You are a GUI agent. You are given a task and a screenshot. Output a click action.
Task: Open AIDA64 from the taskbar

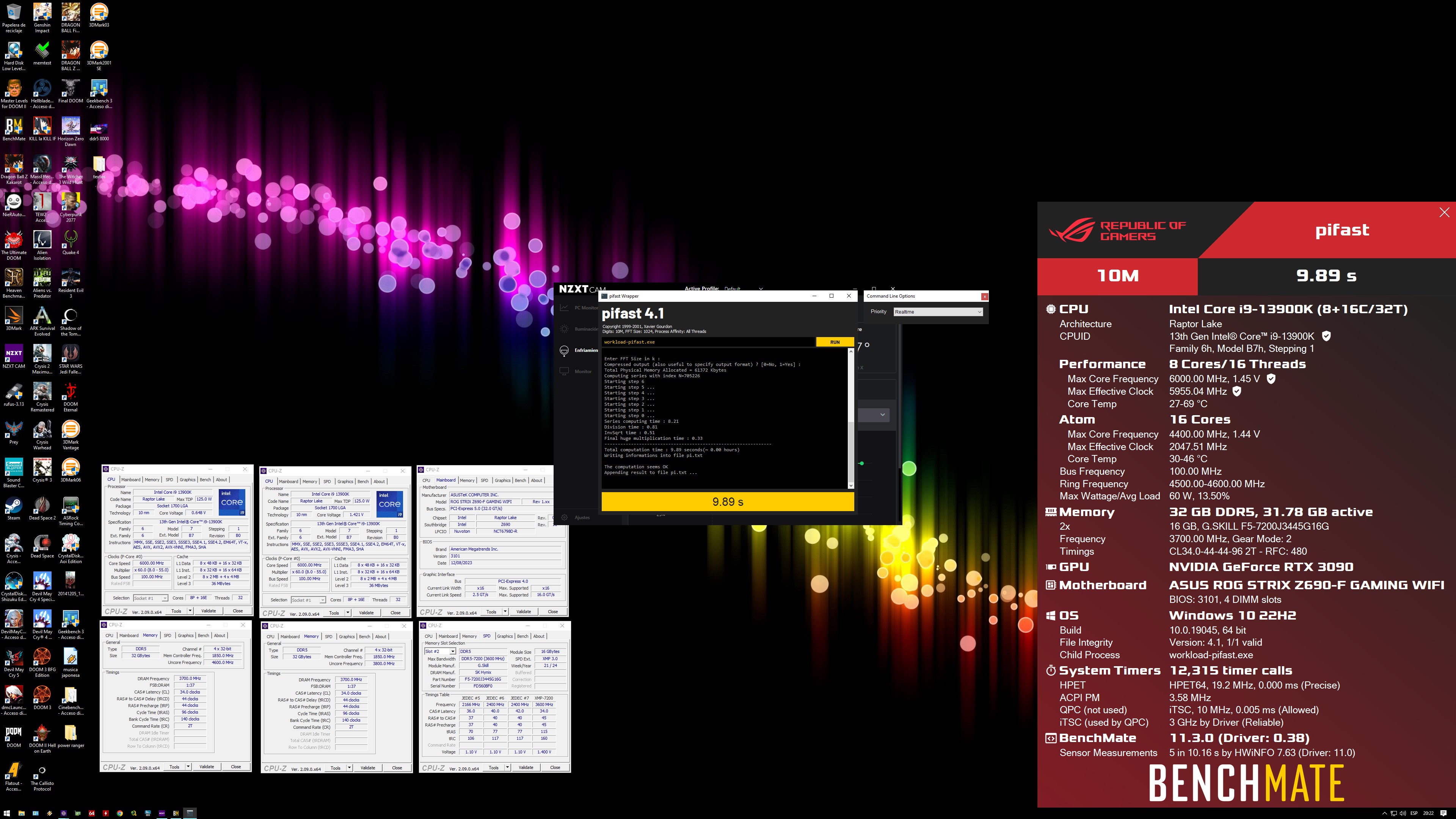click(91, 813)
